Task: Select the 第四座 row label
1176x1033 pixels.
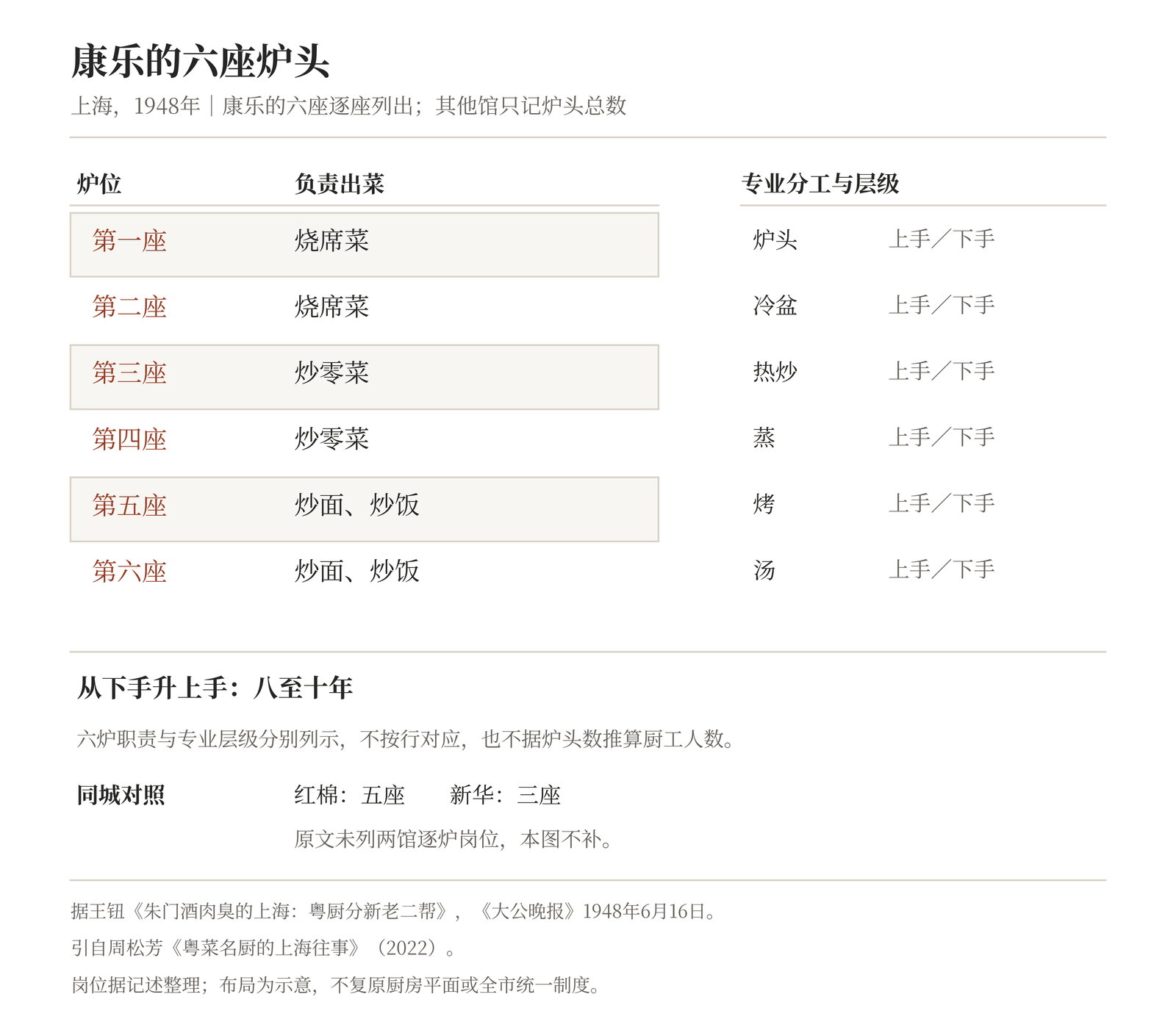Action: click(x=129, y=439)
